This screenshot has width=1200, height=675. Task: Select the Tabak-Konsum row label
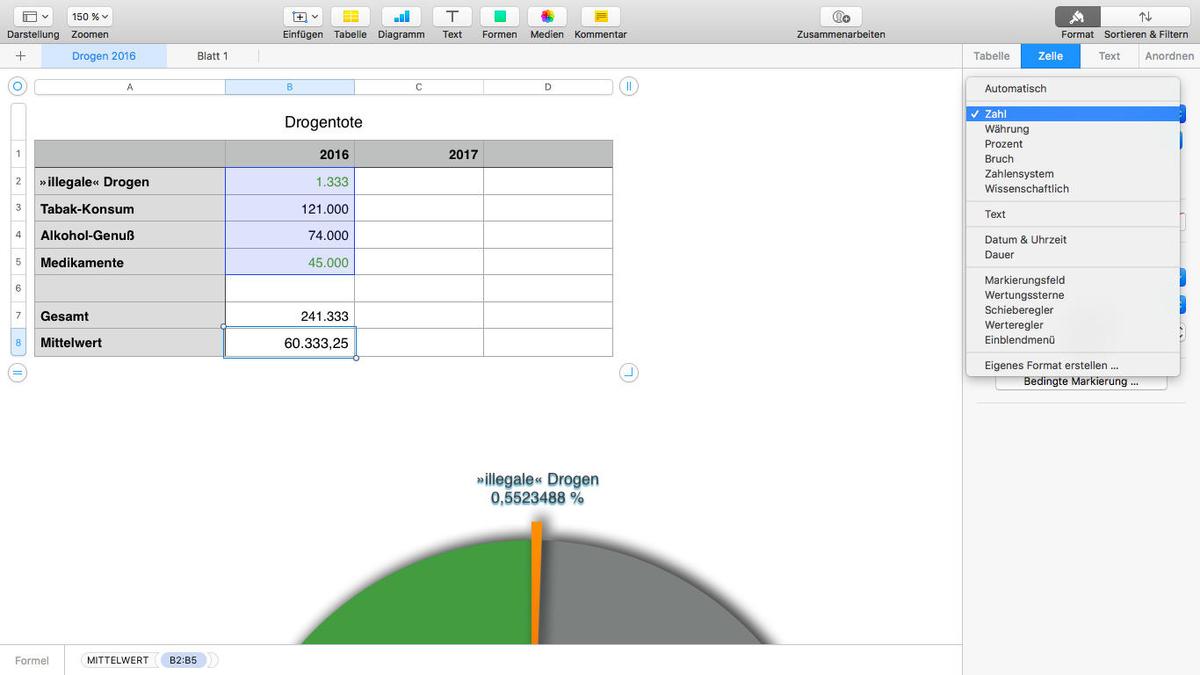(x=130, y=209)
